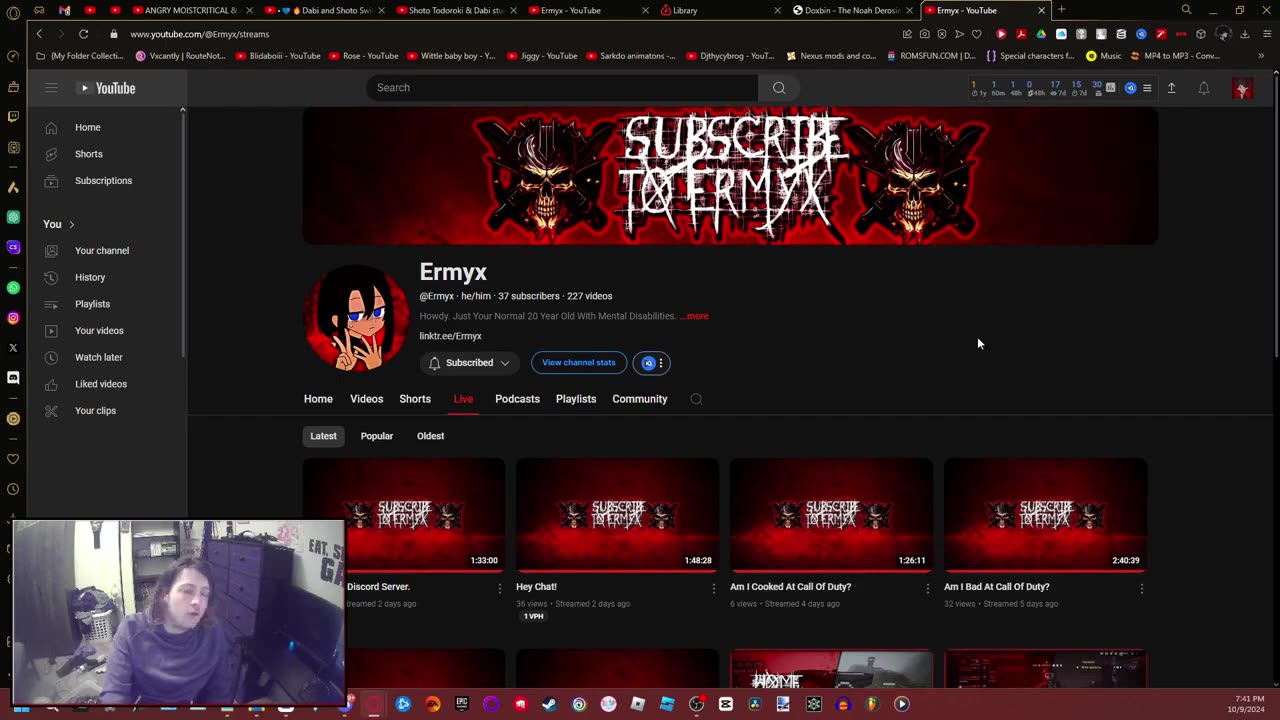
Task: Open Subscriptions in sidebar
Action: tap(105, 181)
